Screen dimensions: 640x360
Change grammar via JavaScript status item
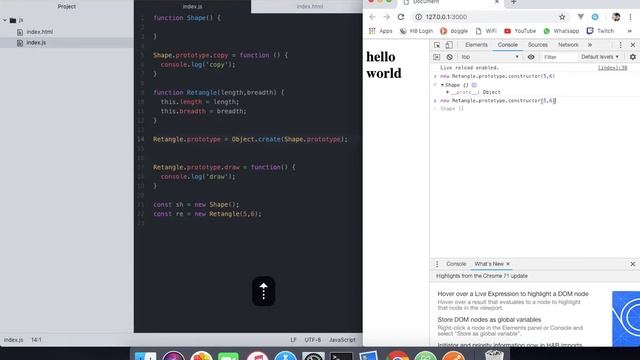tap(342, 340)
